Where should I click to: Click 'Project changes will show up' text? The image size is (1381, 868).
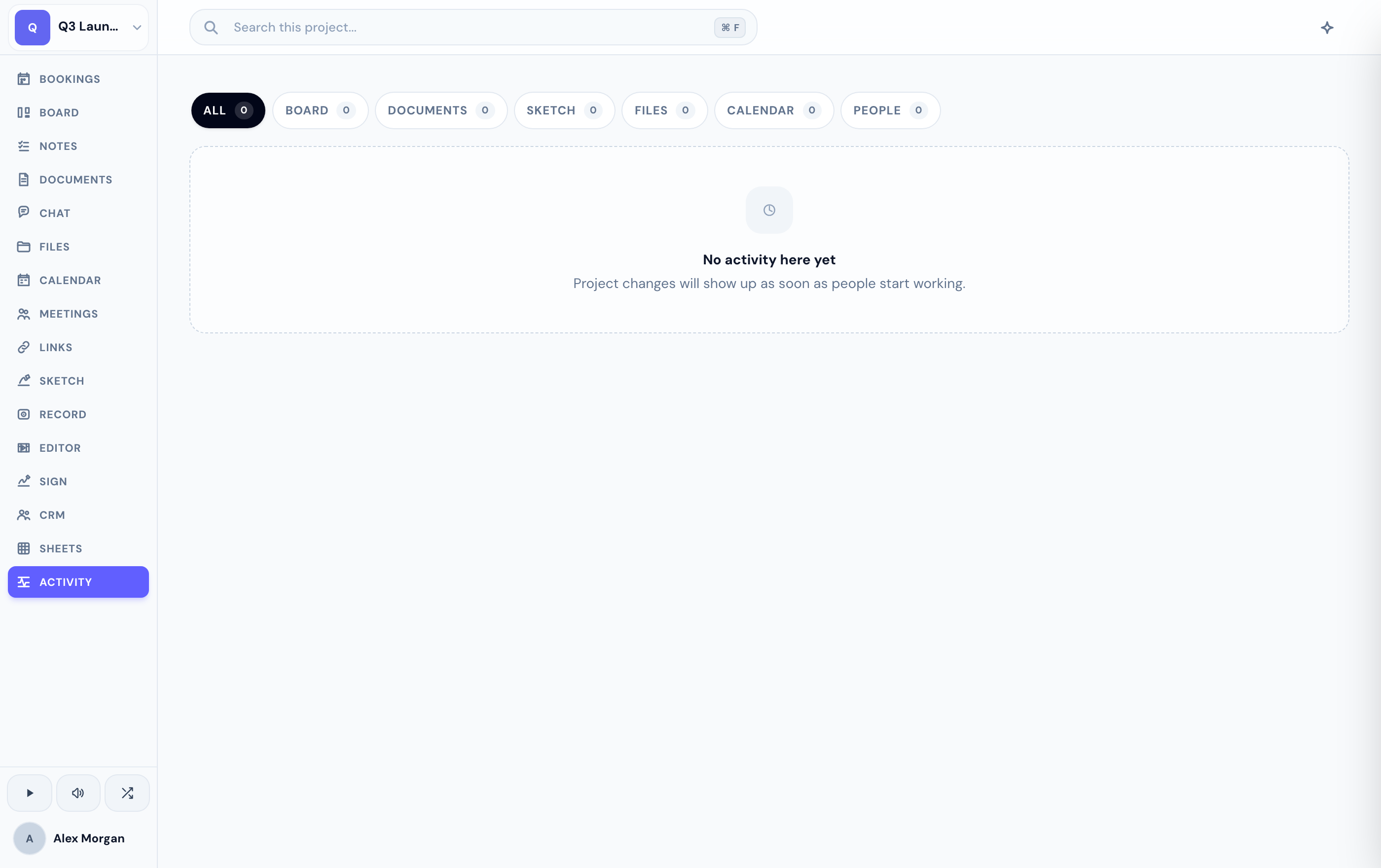pos(769,283)
